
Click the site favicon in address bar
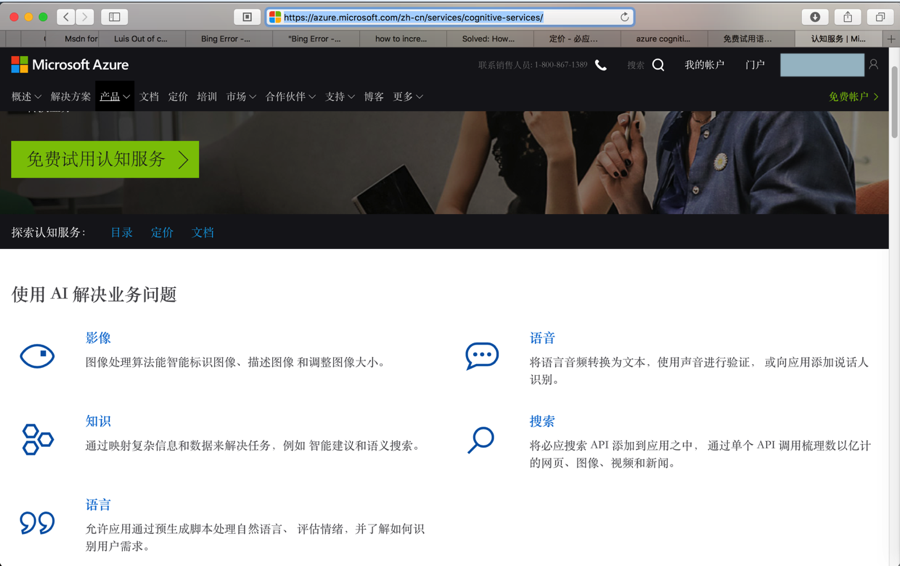pos(275,17)
